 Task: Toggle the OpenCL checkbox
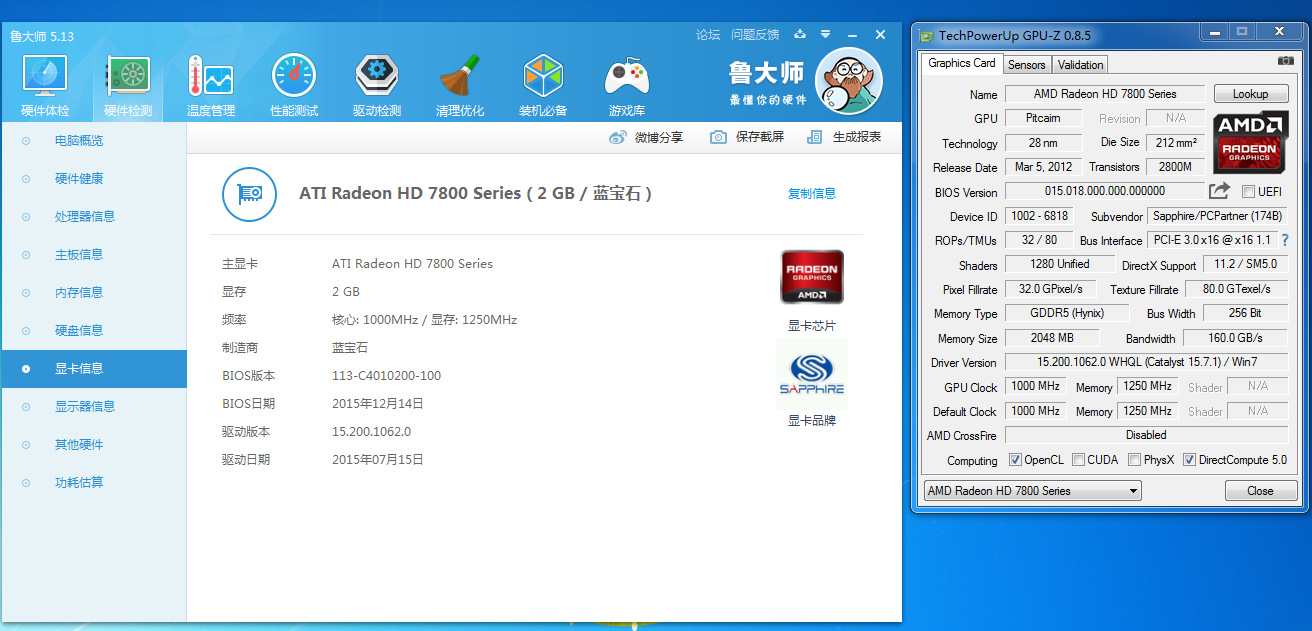pos(1015,460)
